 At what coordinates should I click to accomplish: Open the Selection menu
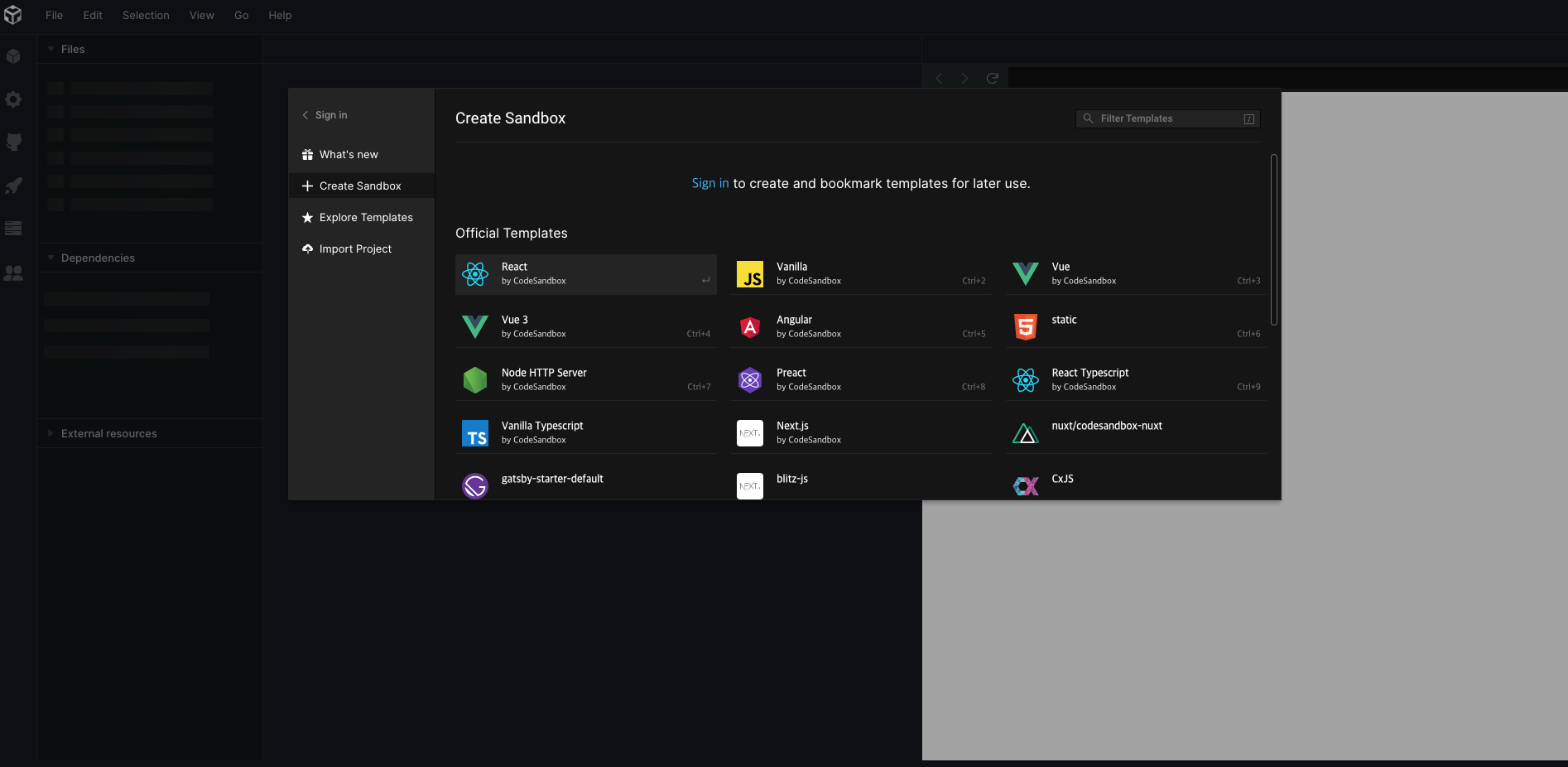point(146,15)
